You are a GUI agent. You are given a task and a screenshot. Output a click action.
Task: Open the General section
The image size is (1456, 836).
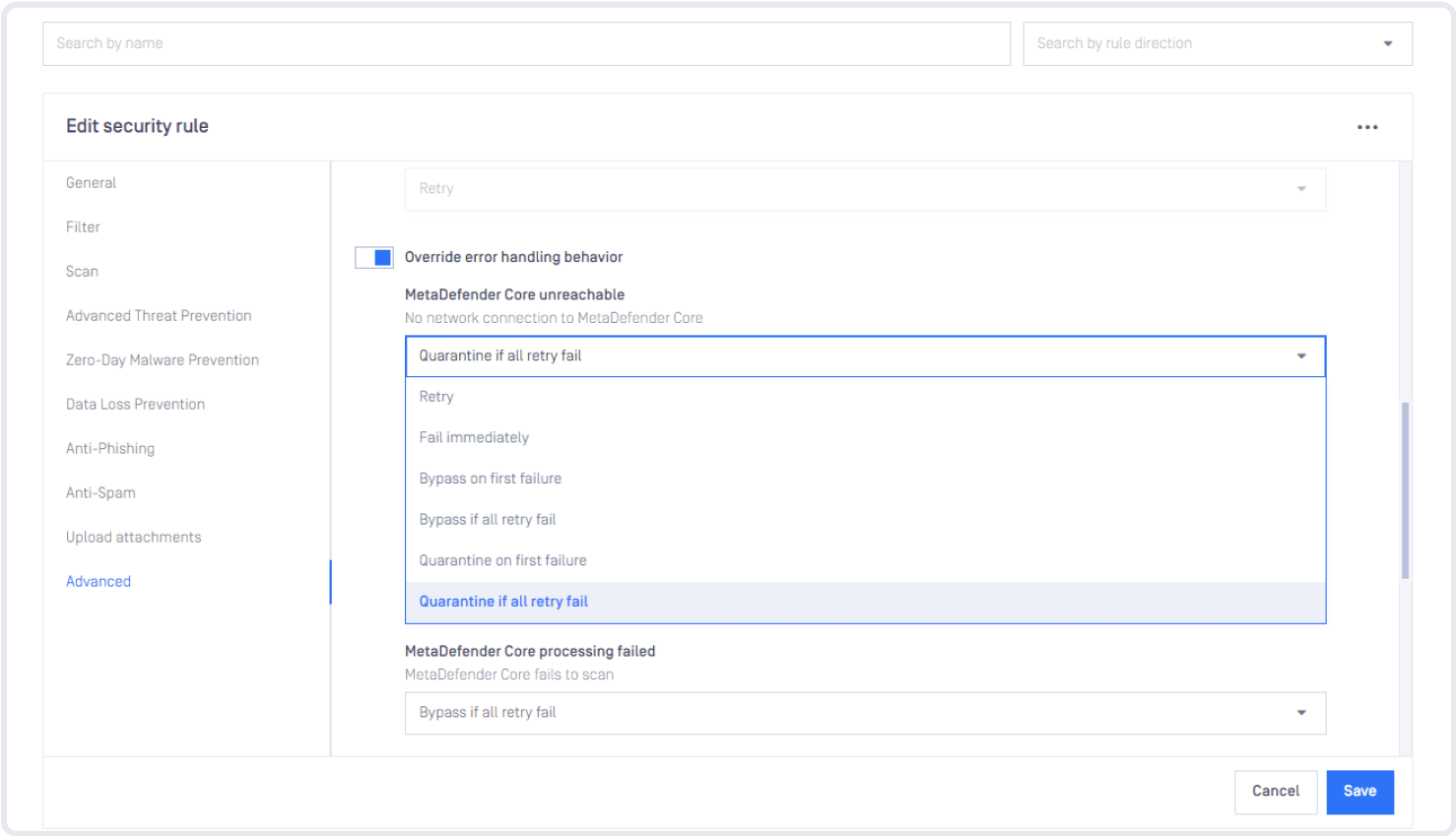[x=91, y=183]
